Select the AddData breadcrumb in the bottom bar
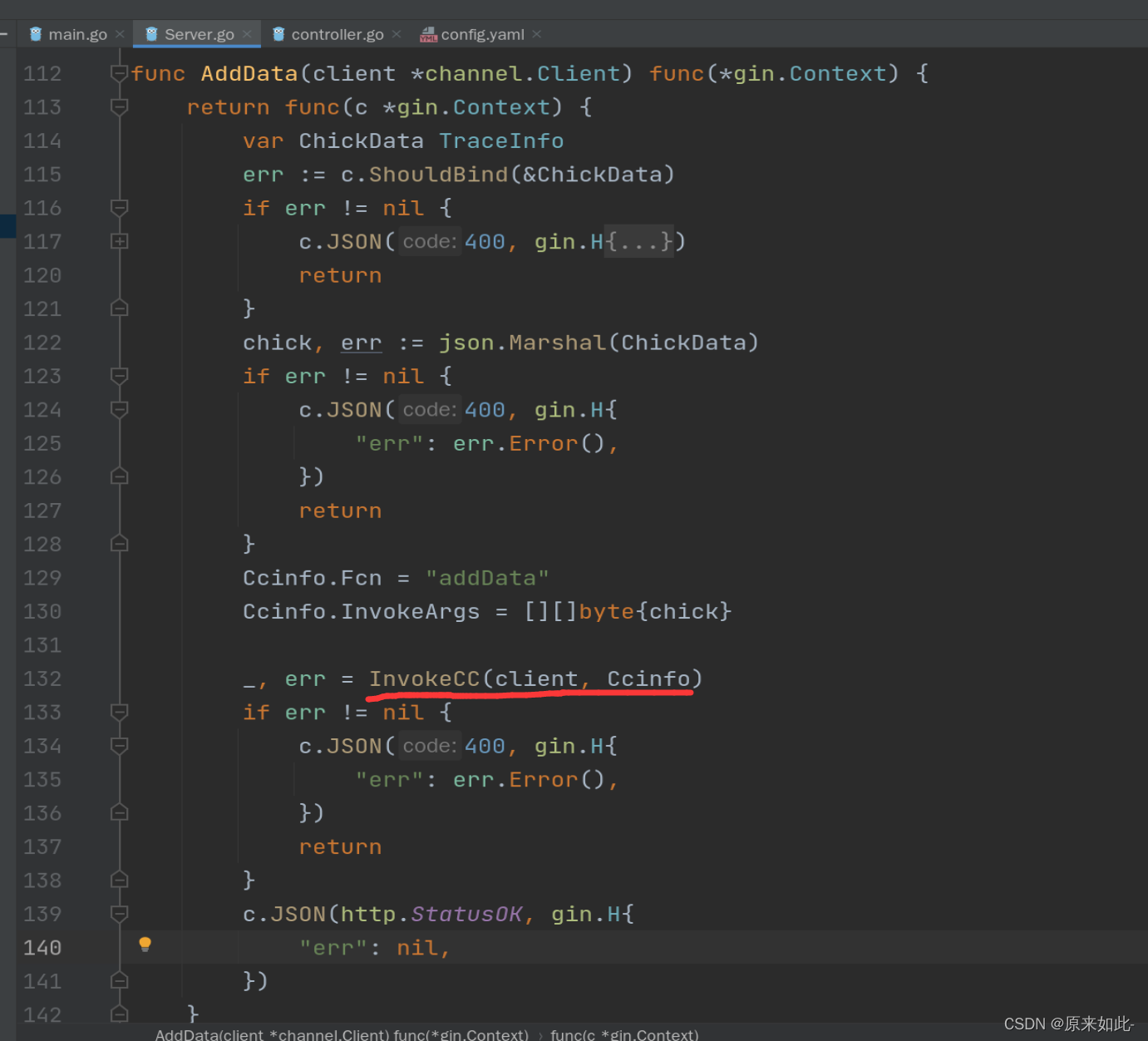This screenshot has width=1148, height=1041. 342,1034
